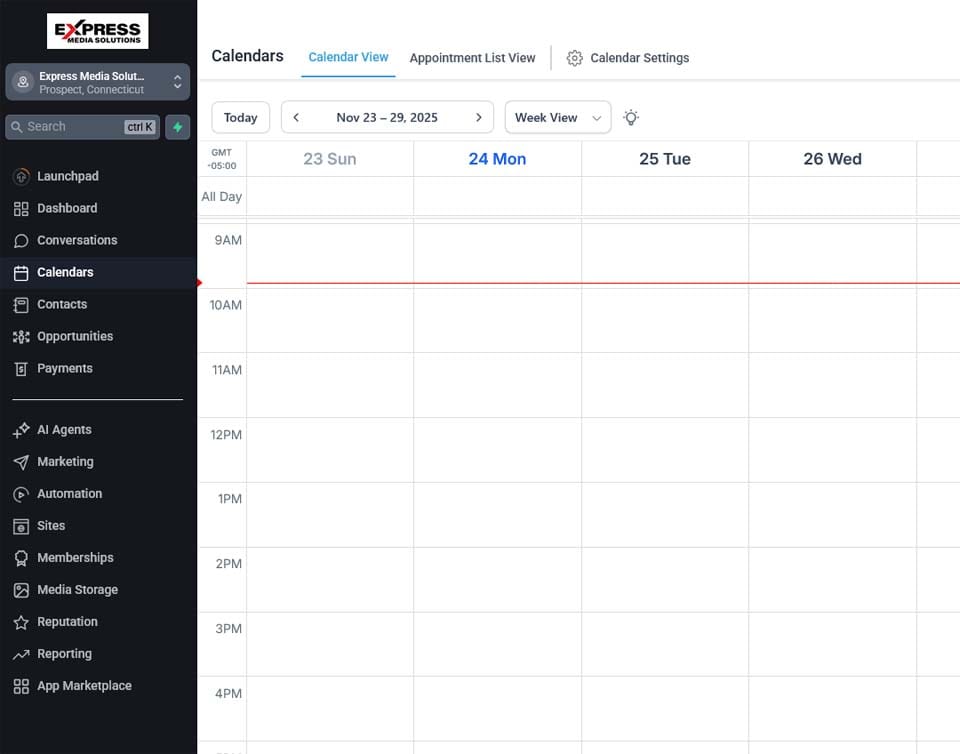
Task: Click the Reputation star icon
Action: click(21, 622)
